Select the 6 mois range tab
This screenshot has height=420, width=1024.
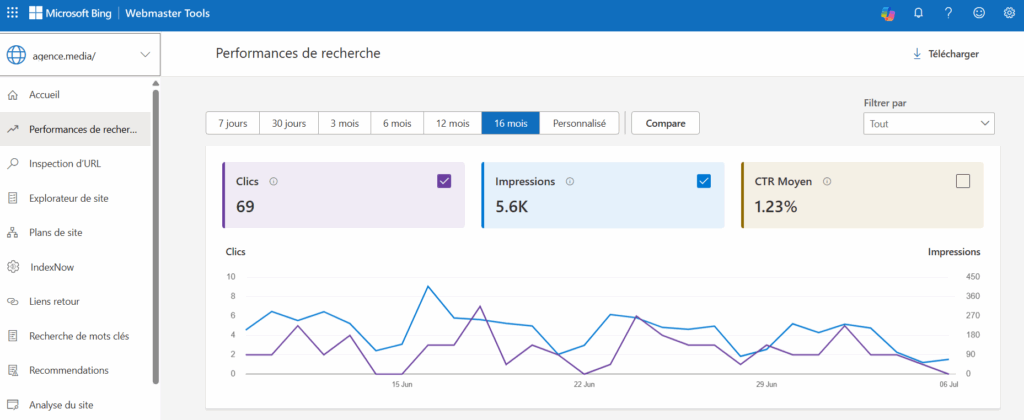397,123
